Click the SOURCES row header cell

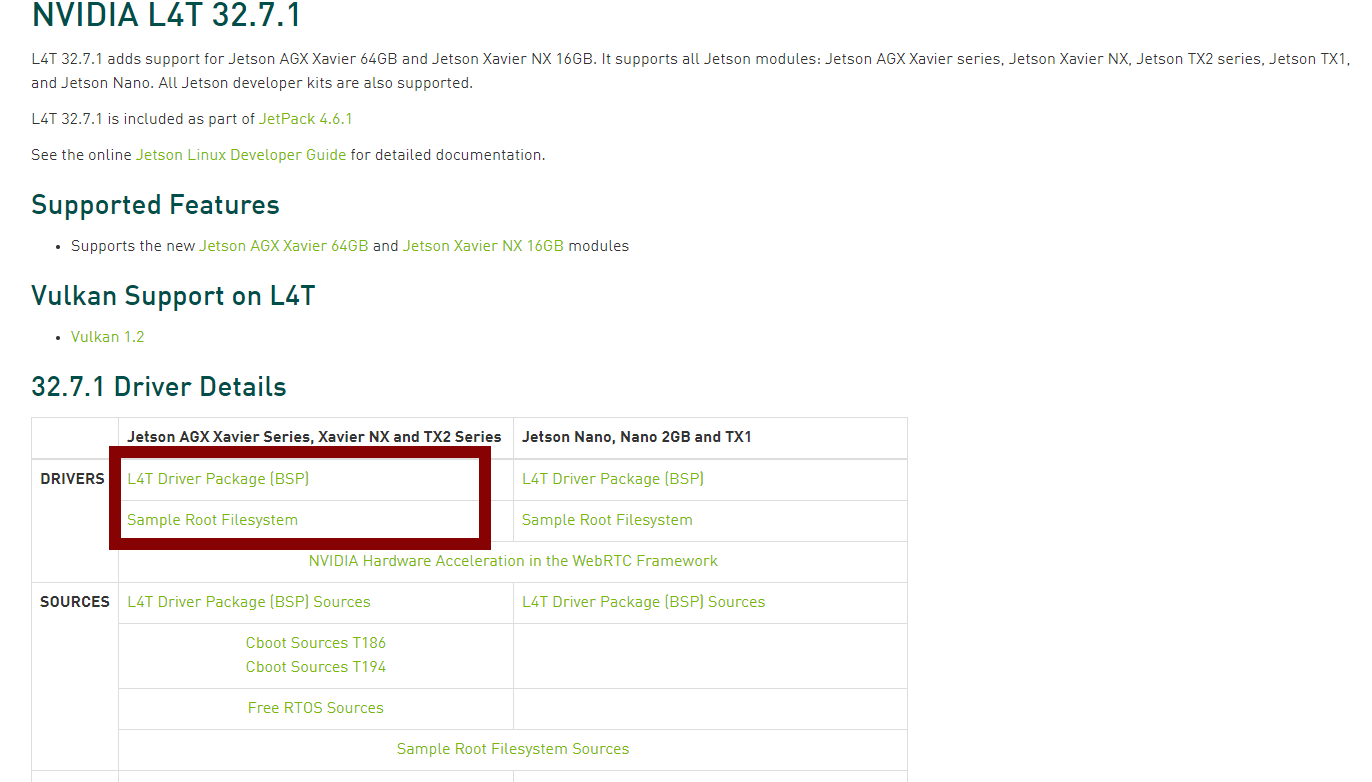(x=75, y=676)
